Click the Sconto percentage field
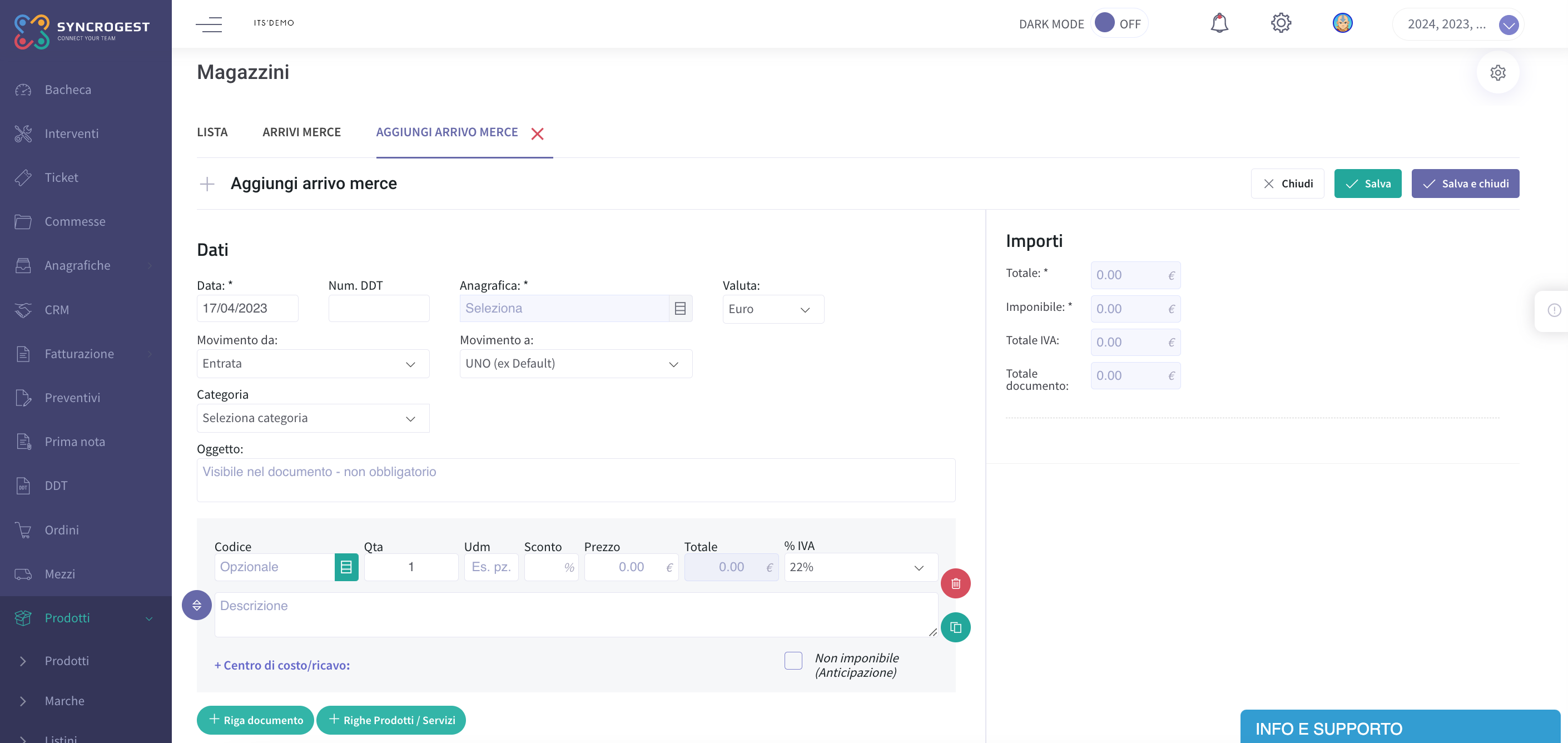This screenshot has height=743, width=1568. tap(551, 567)
